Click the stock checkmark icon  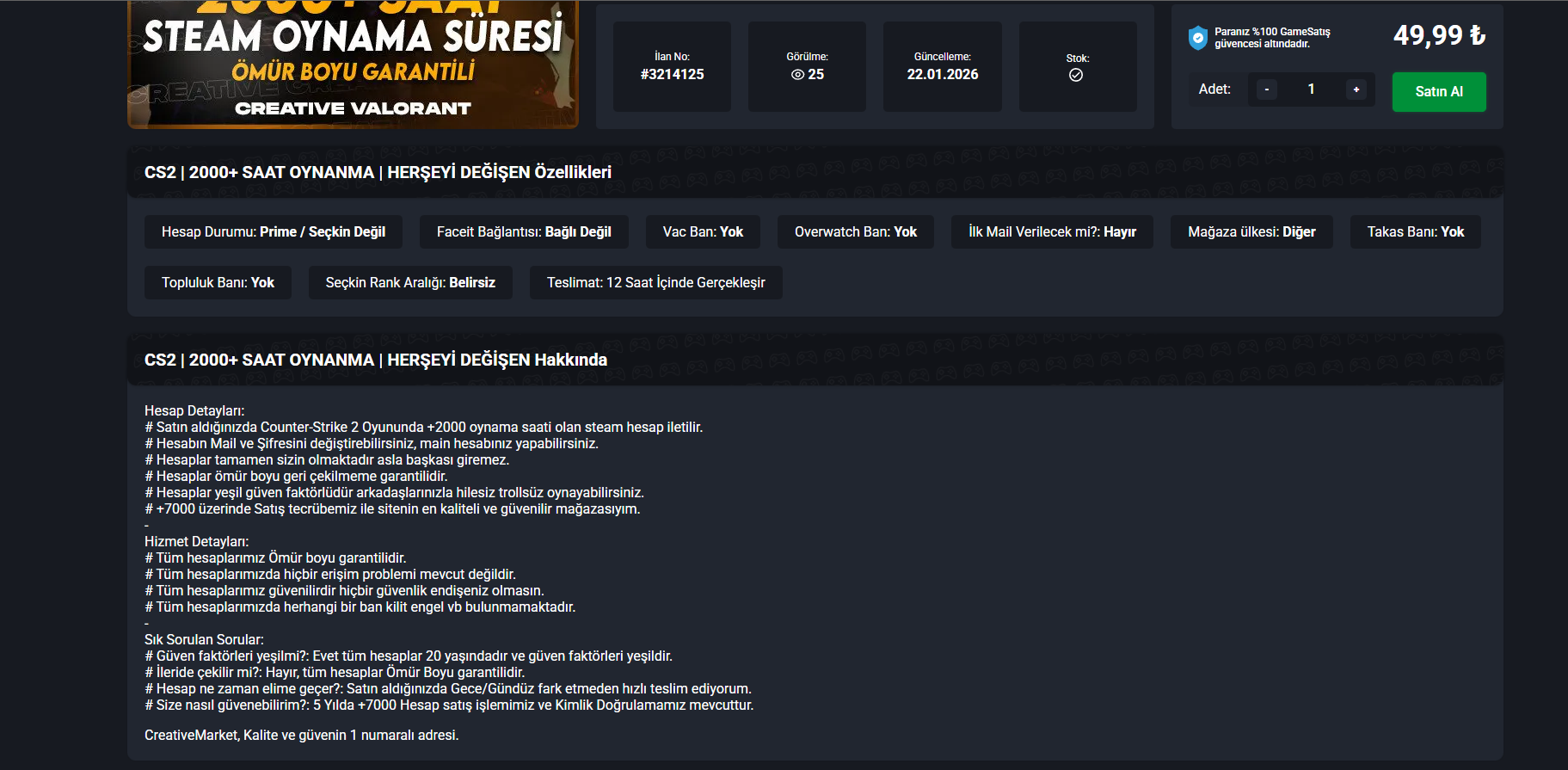click(1076, 75)
